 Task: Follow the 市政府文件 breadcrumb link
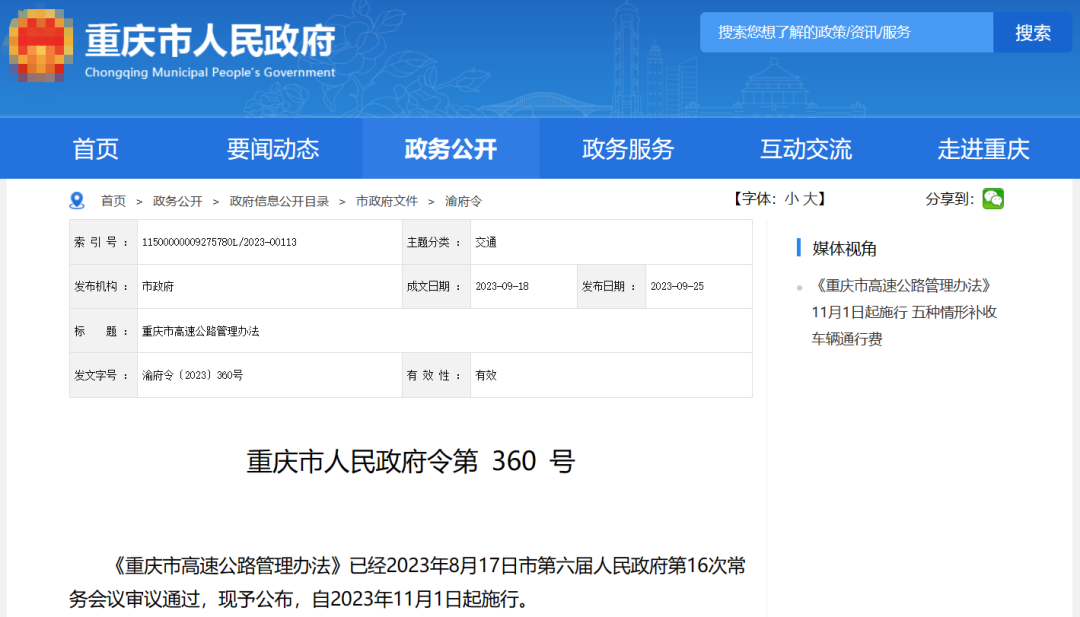coord(387,201)
